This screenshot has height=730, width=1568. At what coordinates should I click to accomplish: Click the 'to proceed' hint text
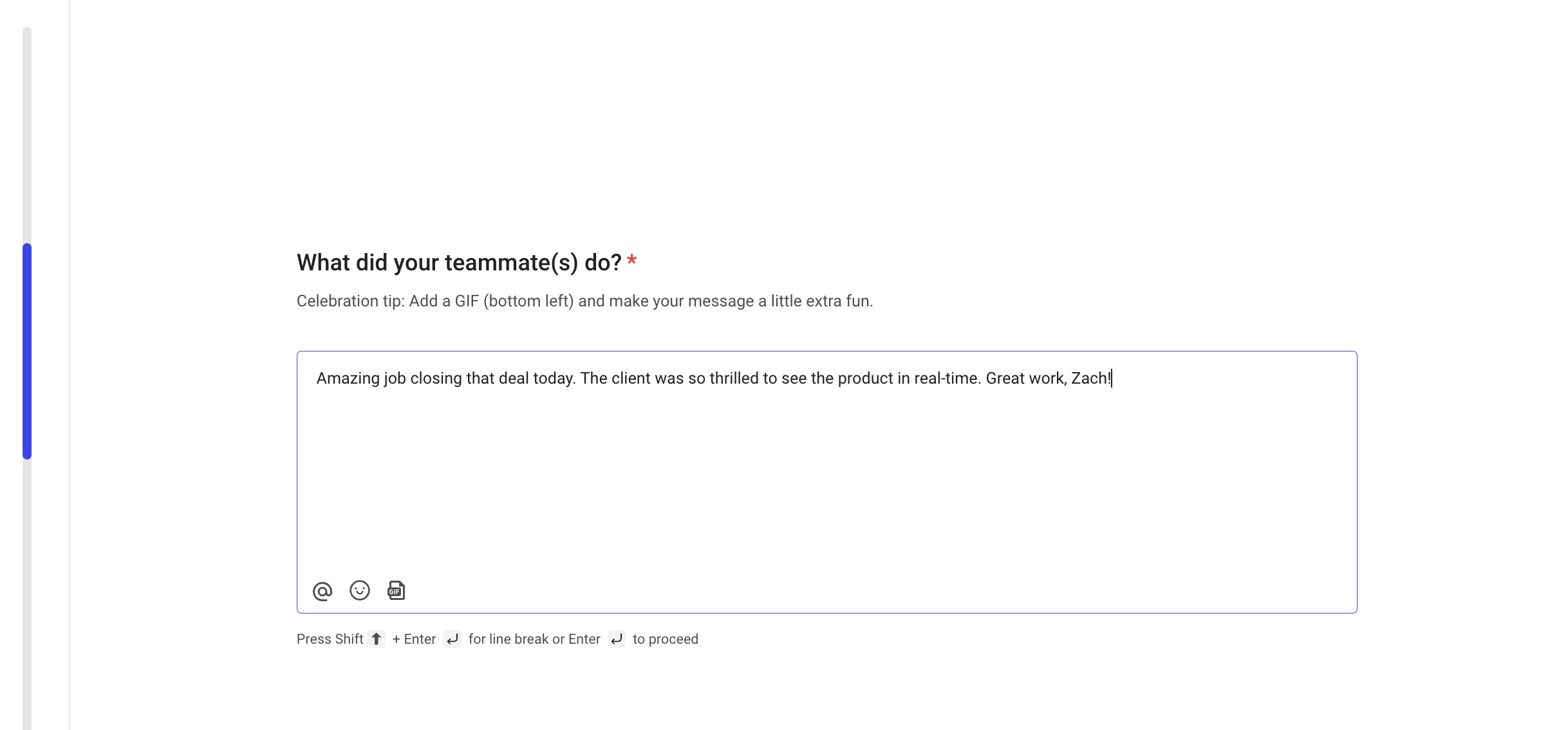pyautogui.click(x=666, y=639)
